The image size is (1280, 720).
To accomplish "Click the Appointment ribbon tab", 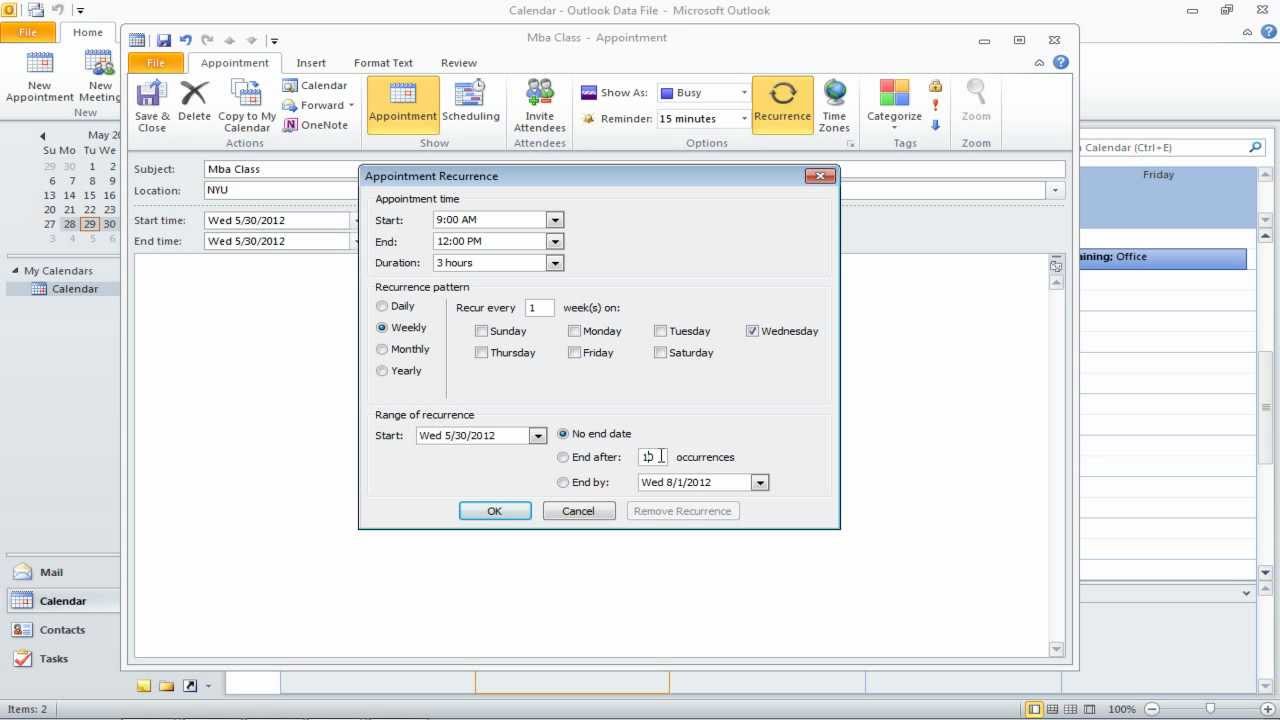I will coord(234,63).
